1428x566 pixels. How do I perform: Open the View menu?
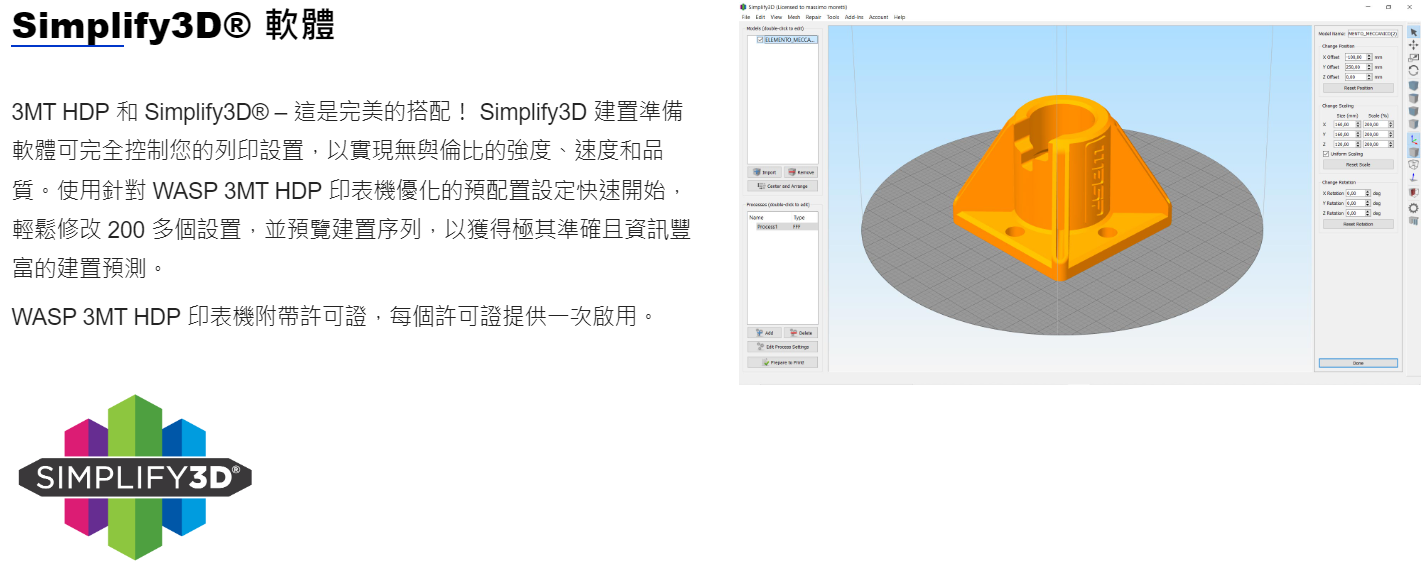(x=776, y=17)
